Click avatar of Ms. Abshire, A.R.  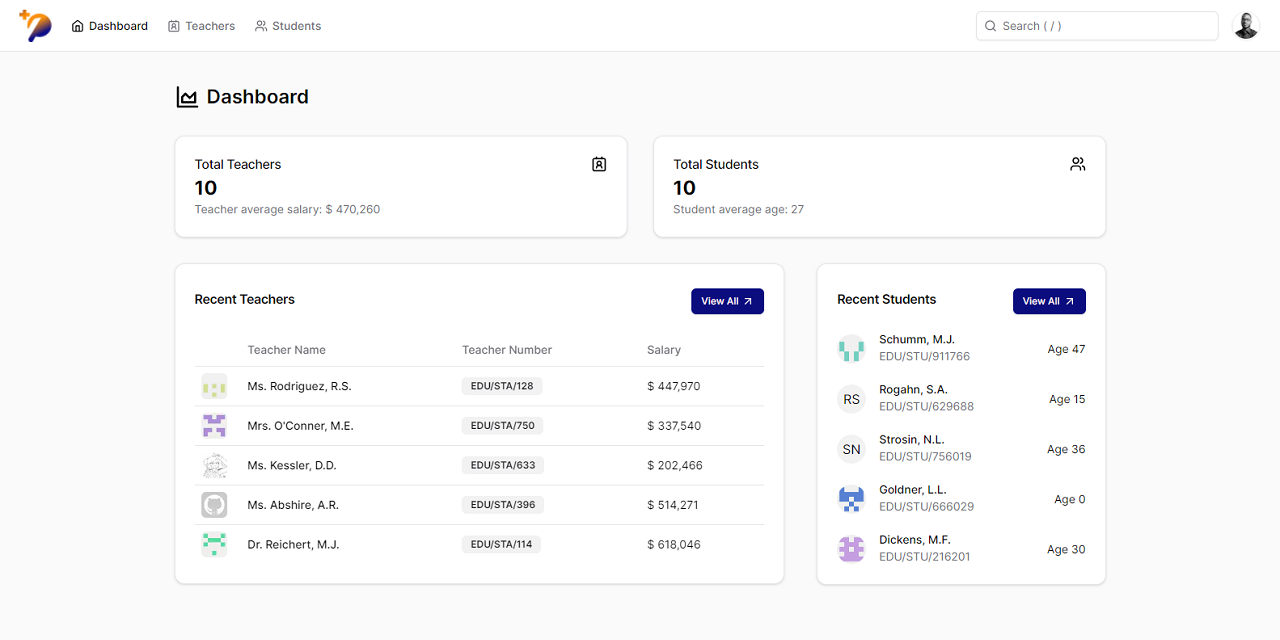[x=214, y=505]
